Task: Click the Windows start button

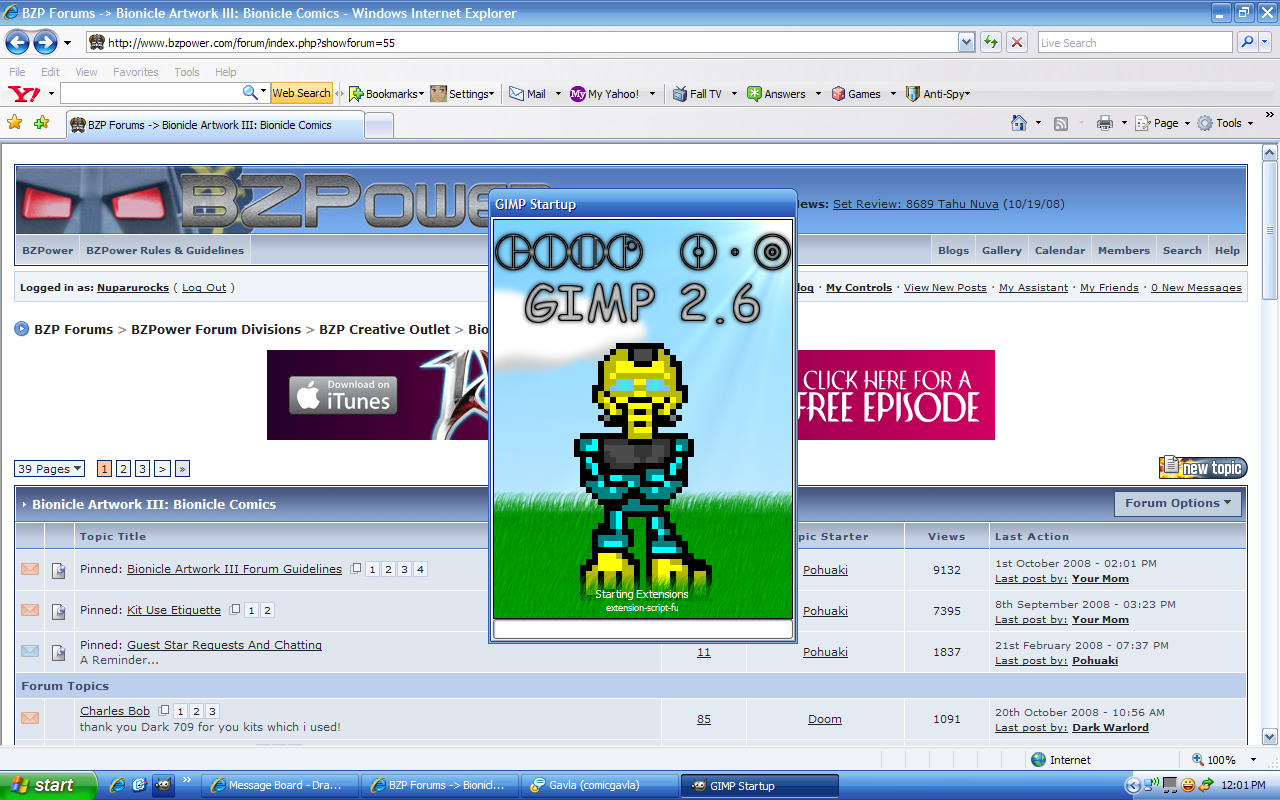Action: click(48, 785)
